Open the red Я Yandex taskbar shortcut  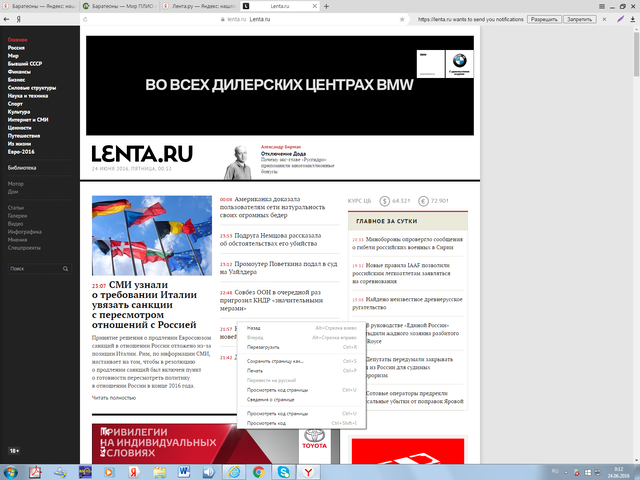coord(134,472)
